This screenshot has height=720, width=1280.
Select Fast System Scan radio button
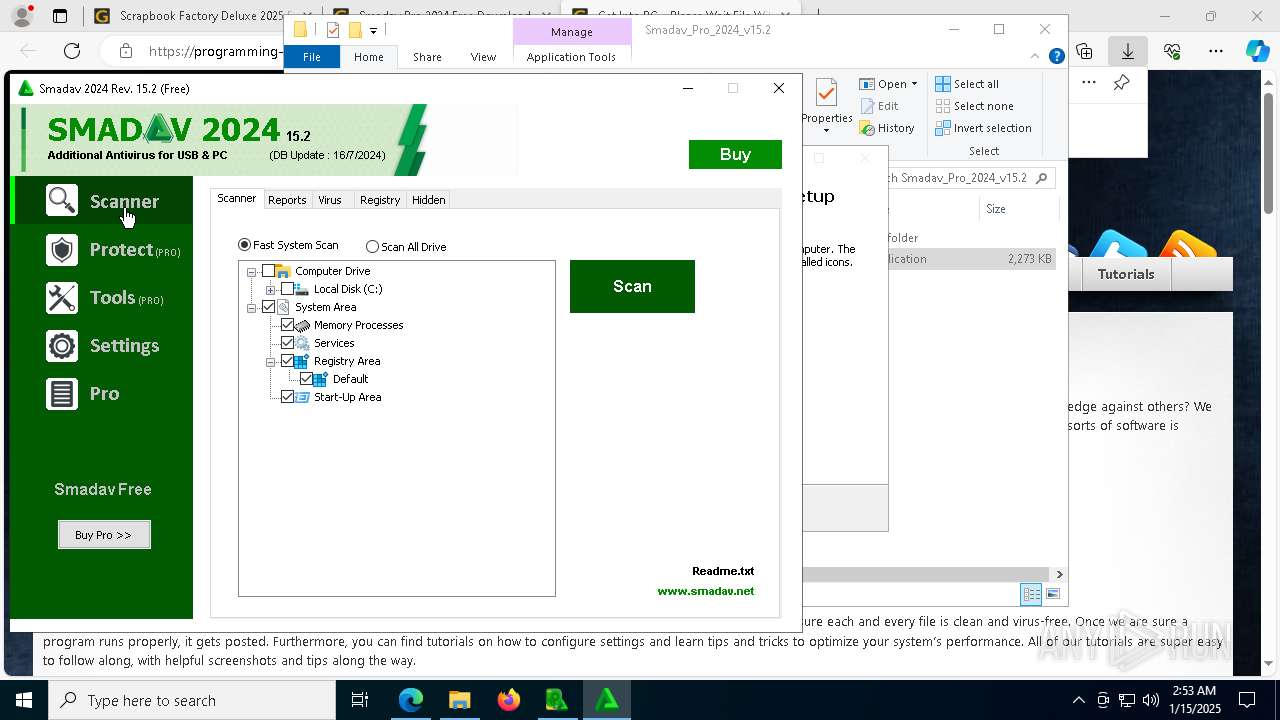(x=244, y=245)
